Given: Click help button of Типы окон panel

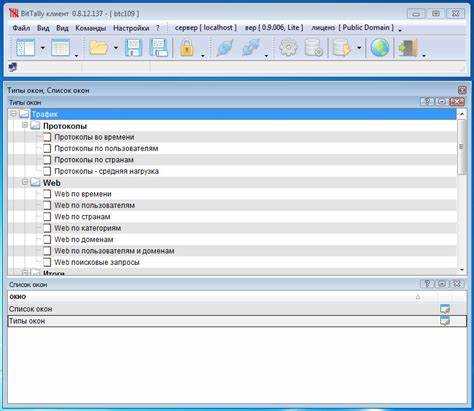Looking at the screenshot, I should 427,101.
